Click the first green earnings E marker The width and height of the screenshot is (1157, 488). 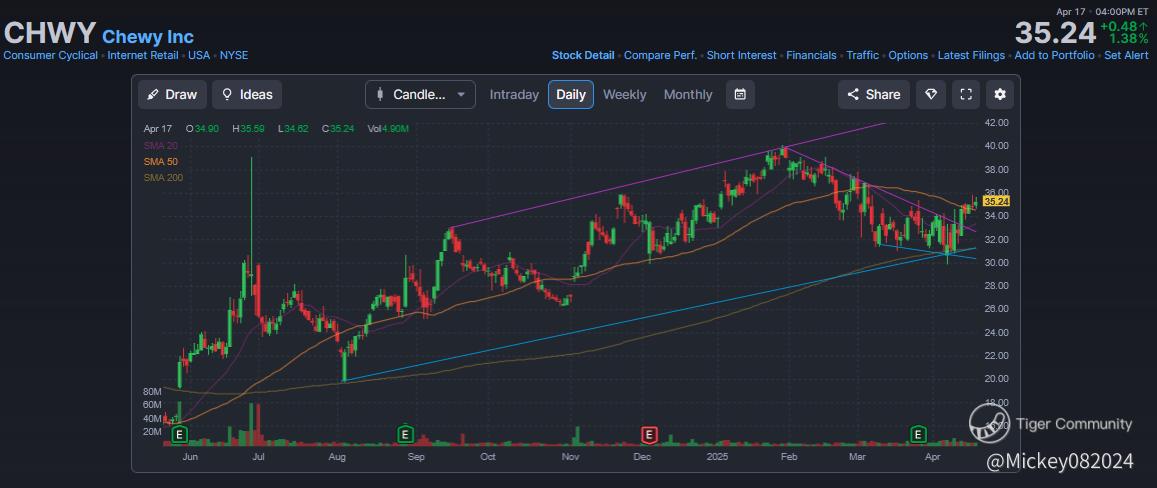click(x=180, y=434)
